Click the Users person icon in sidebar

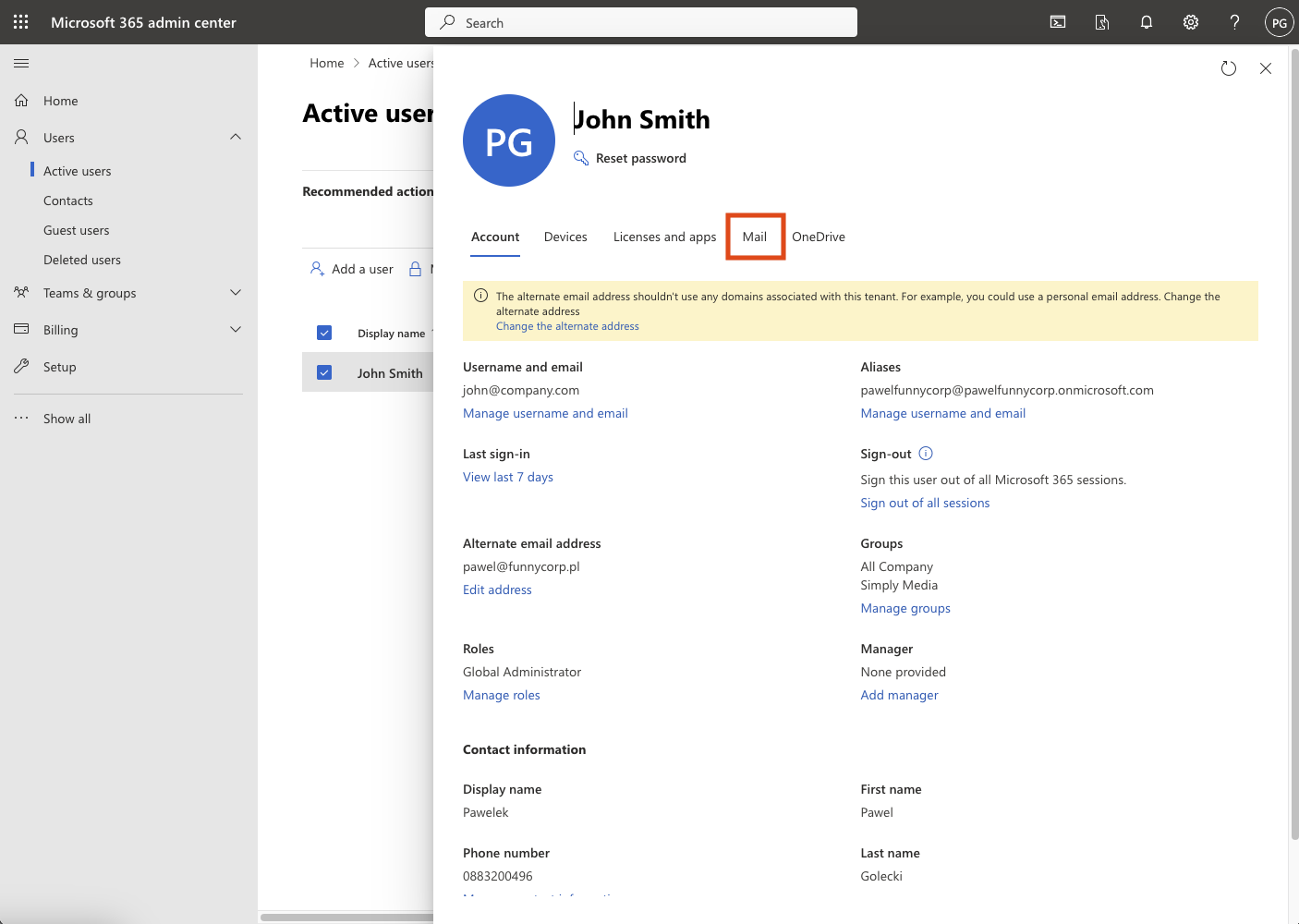coord(21,137)
